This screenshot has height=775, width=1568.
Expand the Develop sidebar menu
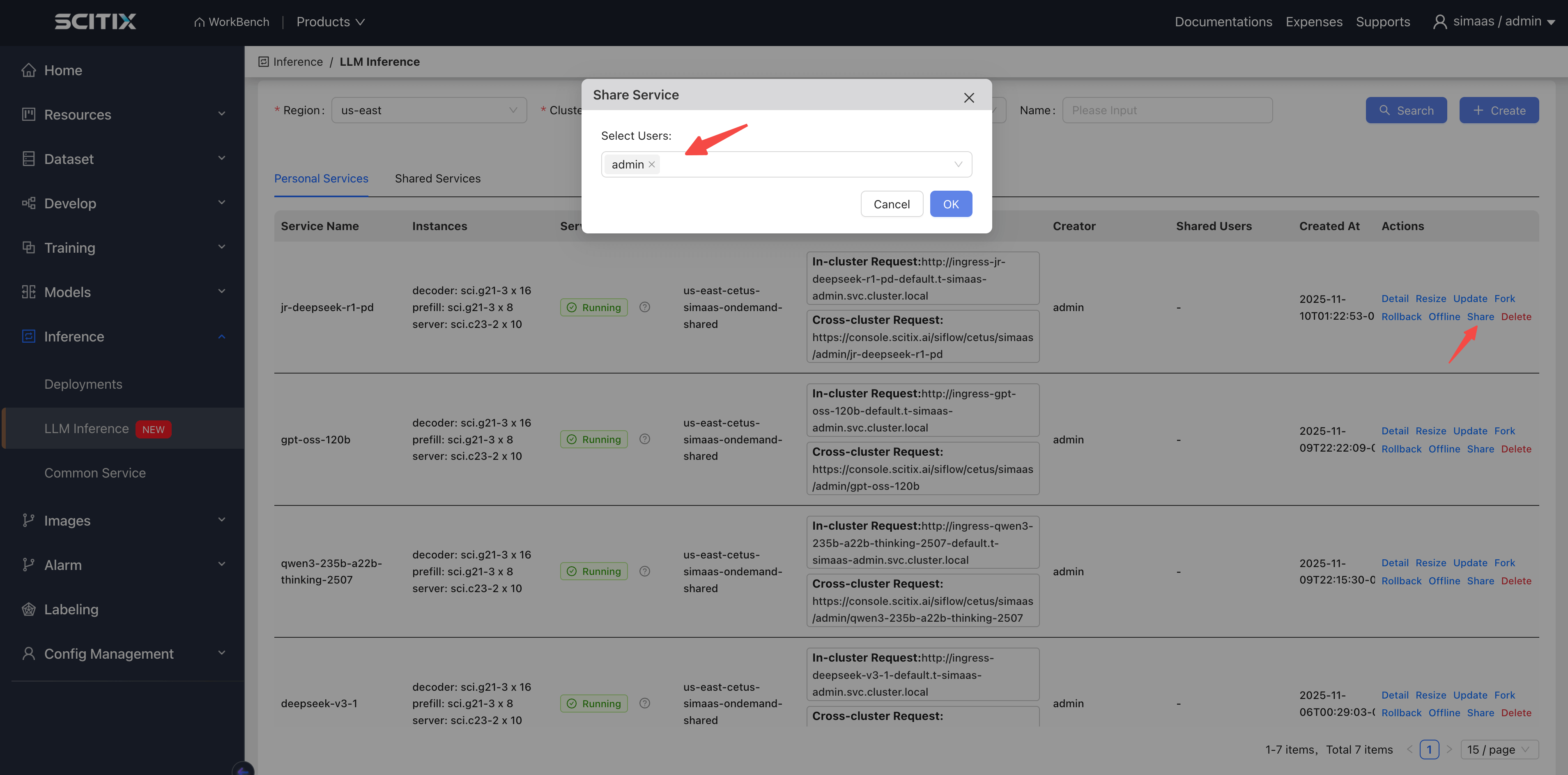222,203
